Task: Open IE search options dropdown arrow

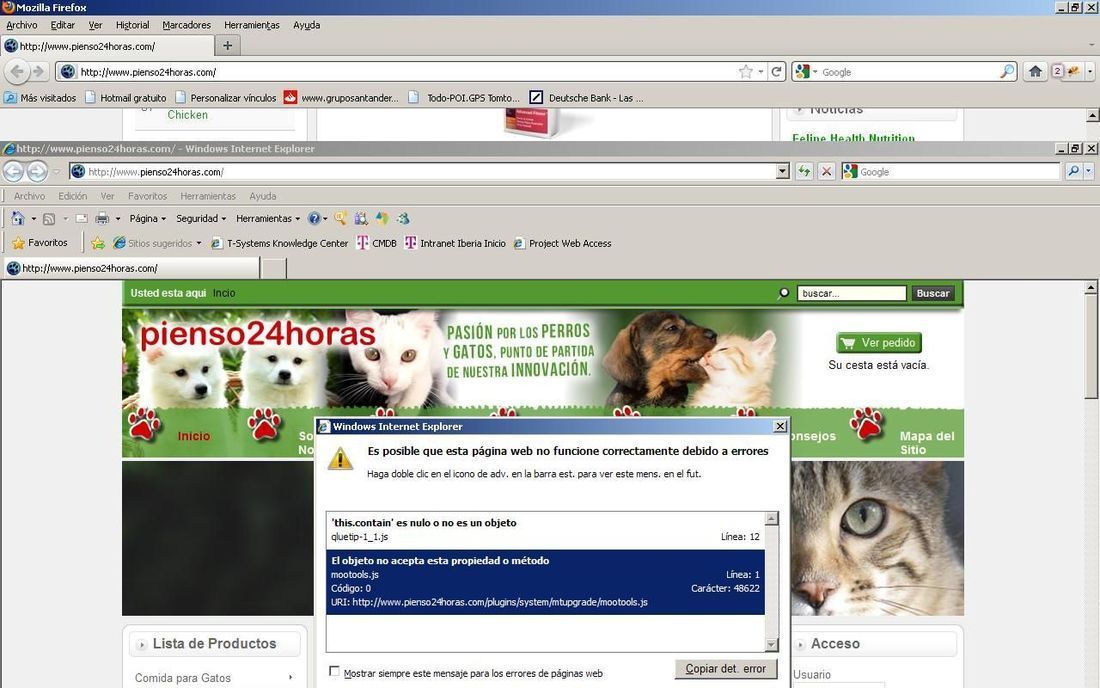Action: click(x=1088, y=172)
